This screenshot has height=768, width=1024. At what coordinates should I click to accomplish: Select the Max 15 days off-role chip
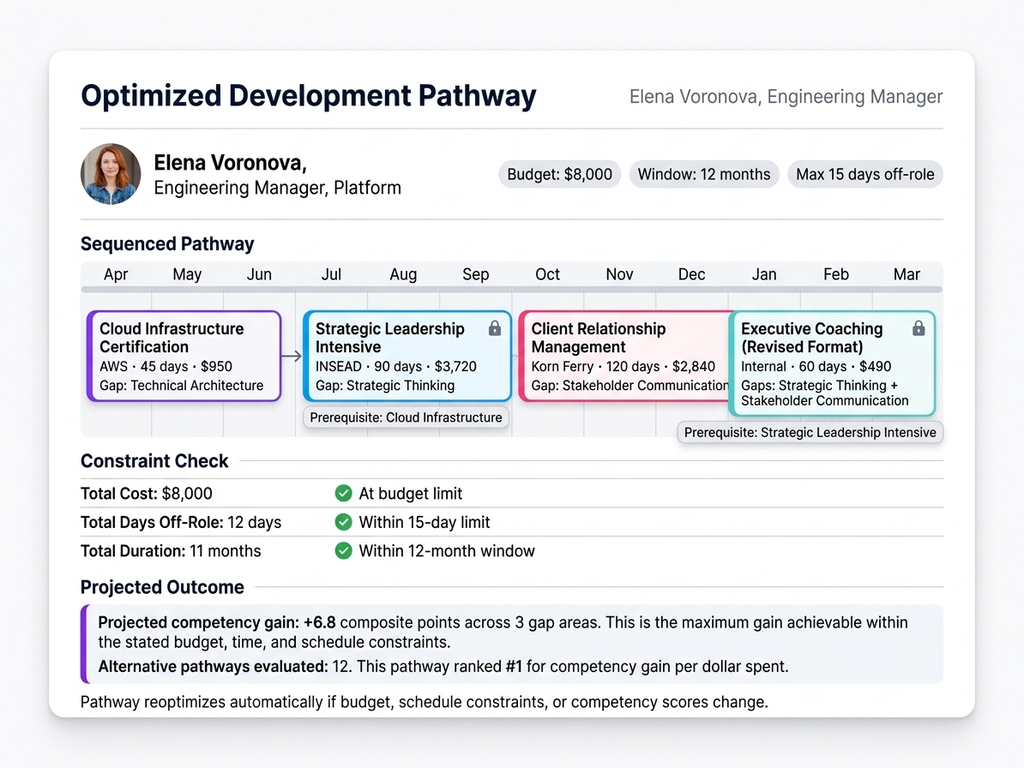[865, 174]
